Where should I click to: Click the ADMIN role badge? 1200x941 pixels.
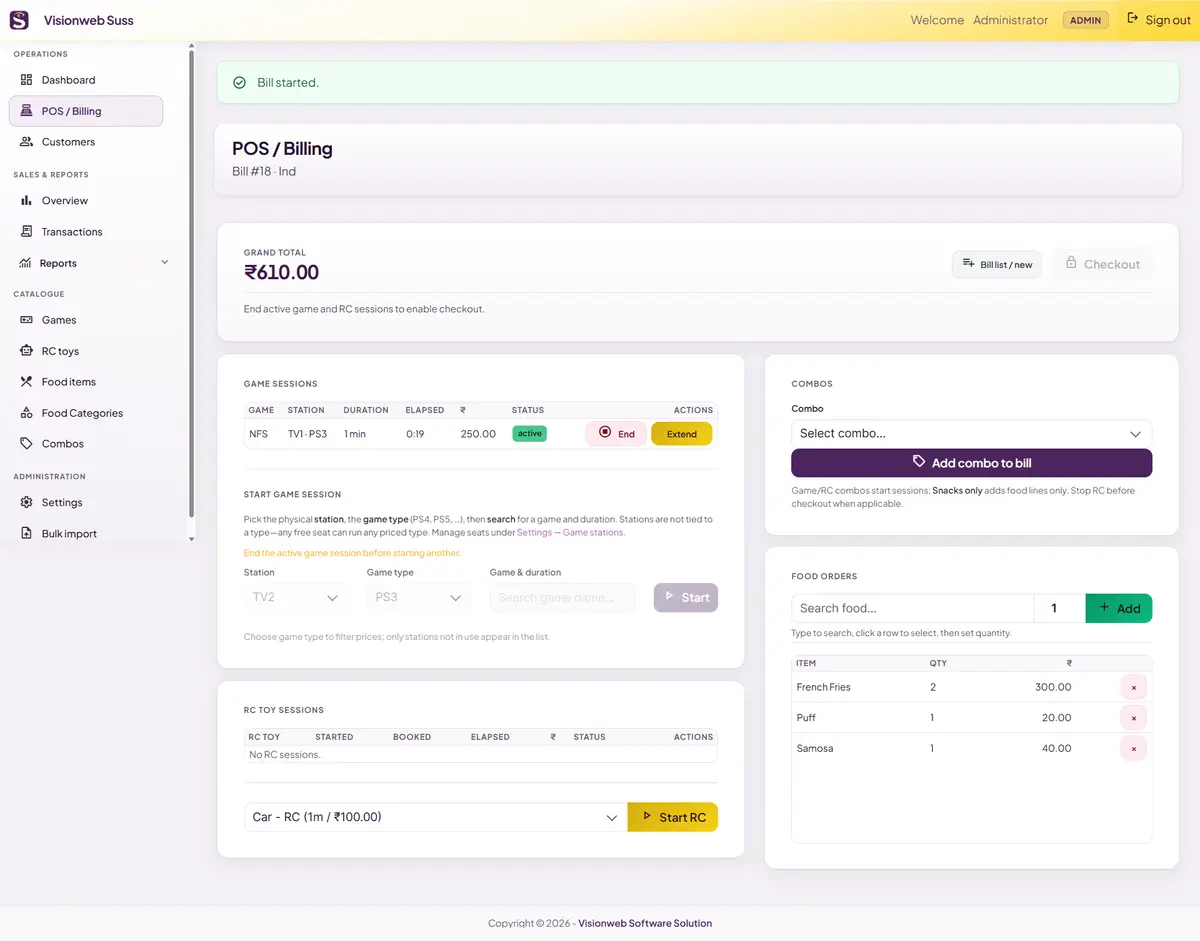click(1085, 20)
